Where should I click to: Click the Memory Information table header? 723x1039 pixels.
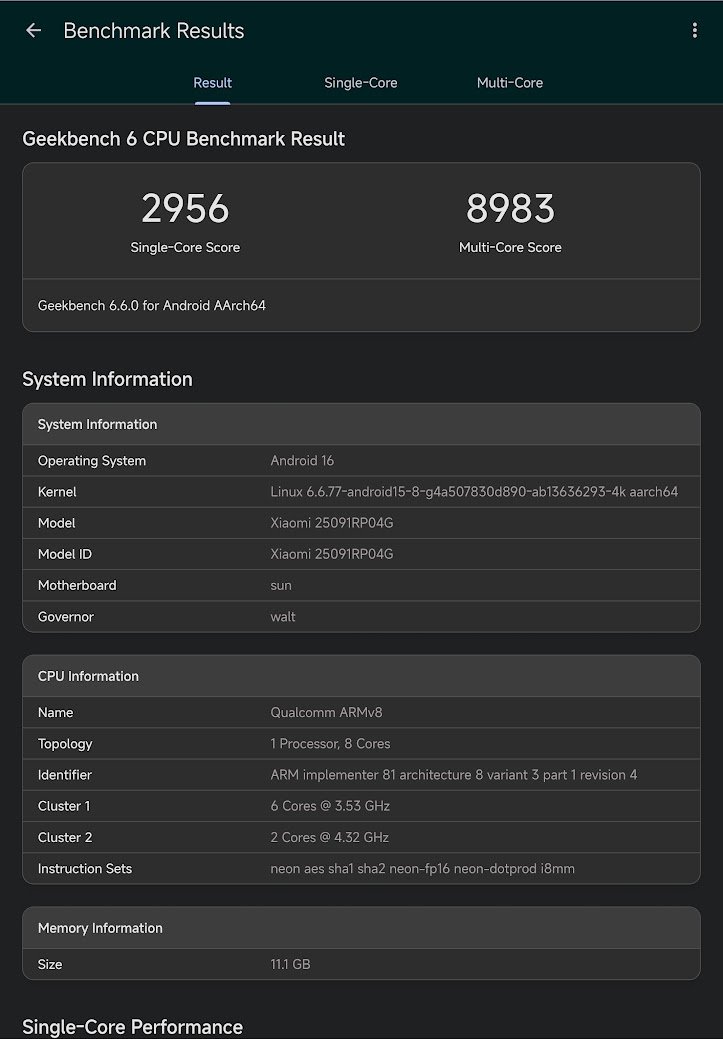(361, 928)
